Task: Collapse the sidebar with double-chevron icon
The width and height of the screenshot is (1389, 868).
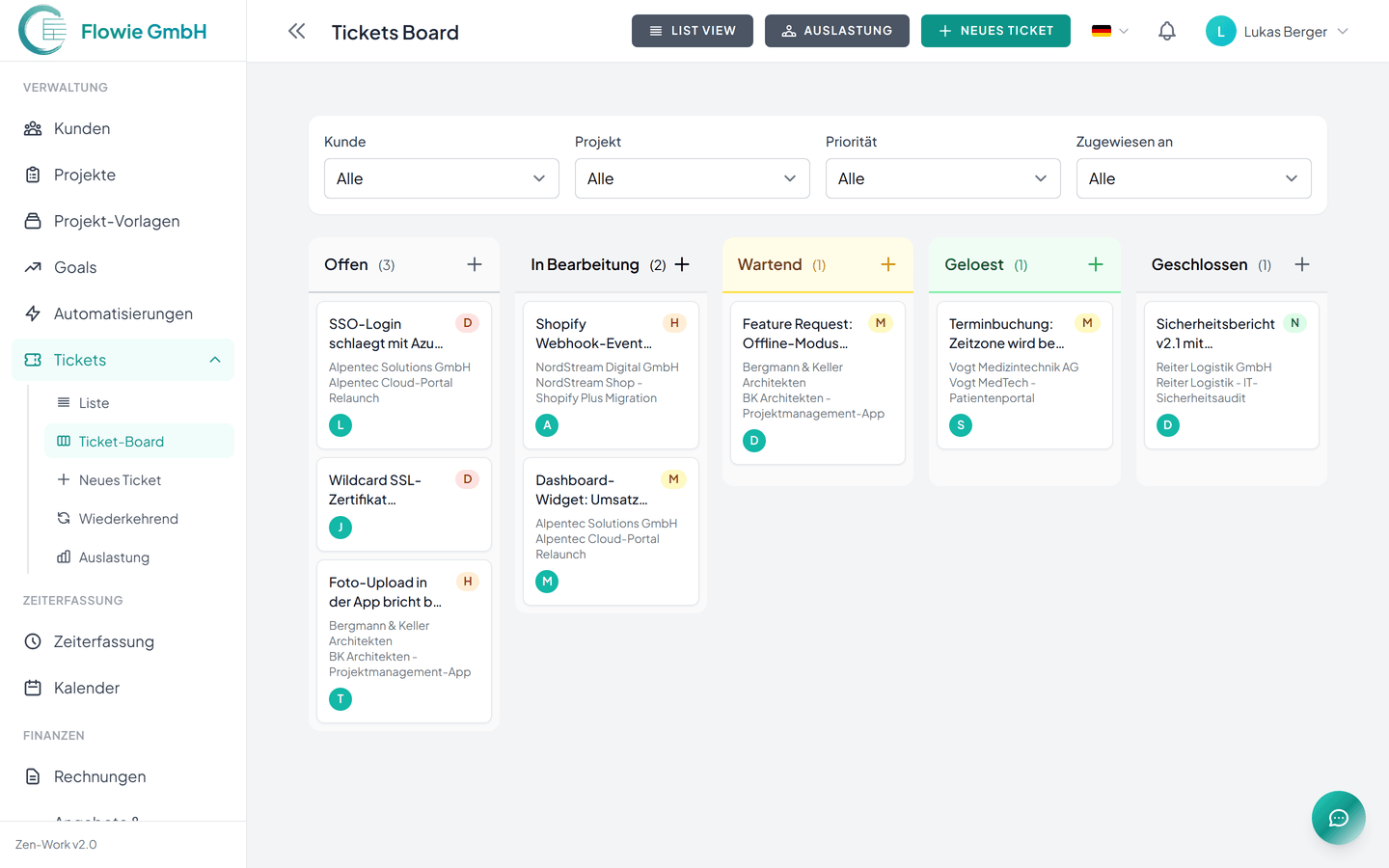Action: pos(296,31)
